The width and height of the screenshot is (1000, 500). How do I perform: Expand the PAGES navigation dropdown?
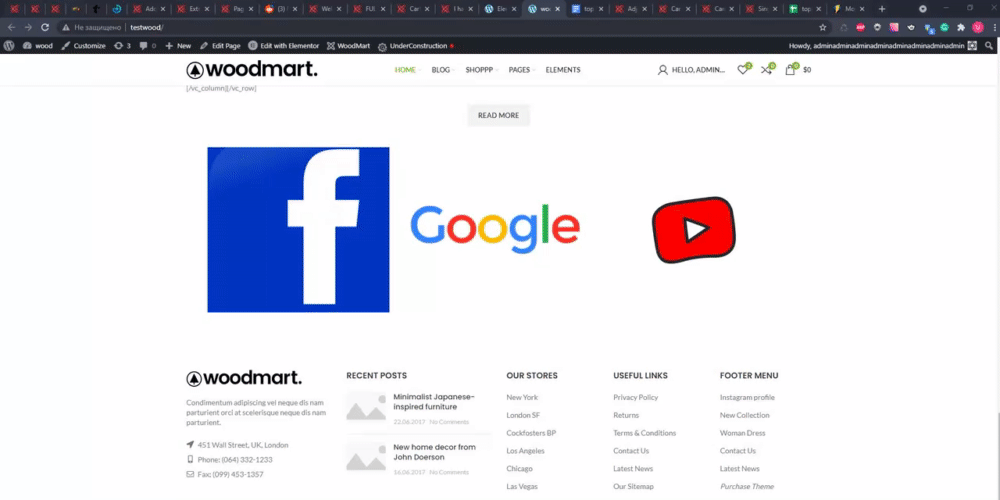coord(522,70)
